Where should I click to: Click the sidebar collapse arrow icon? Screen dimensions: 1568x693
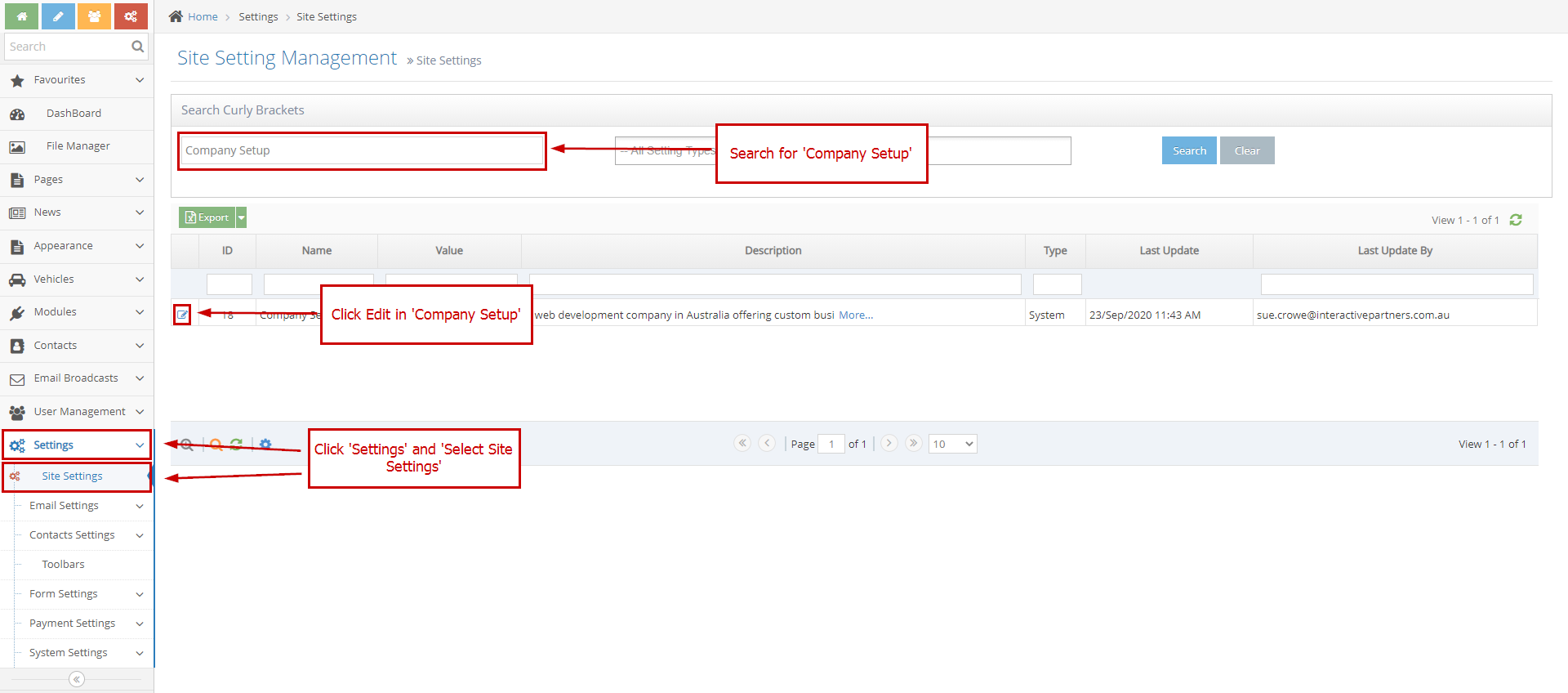point(77,679)
